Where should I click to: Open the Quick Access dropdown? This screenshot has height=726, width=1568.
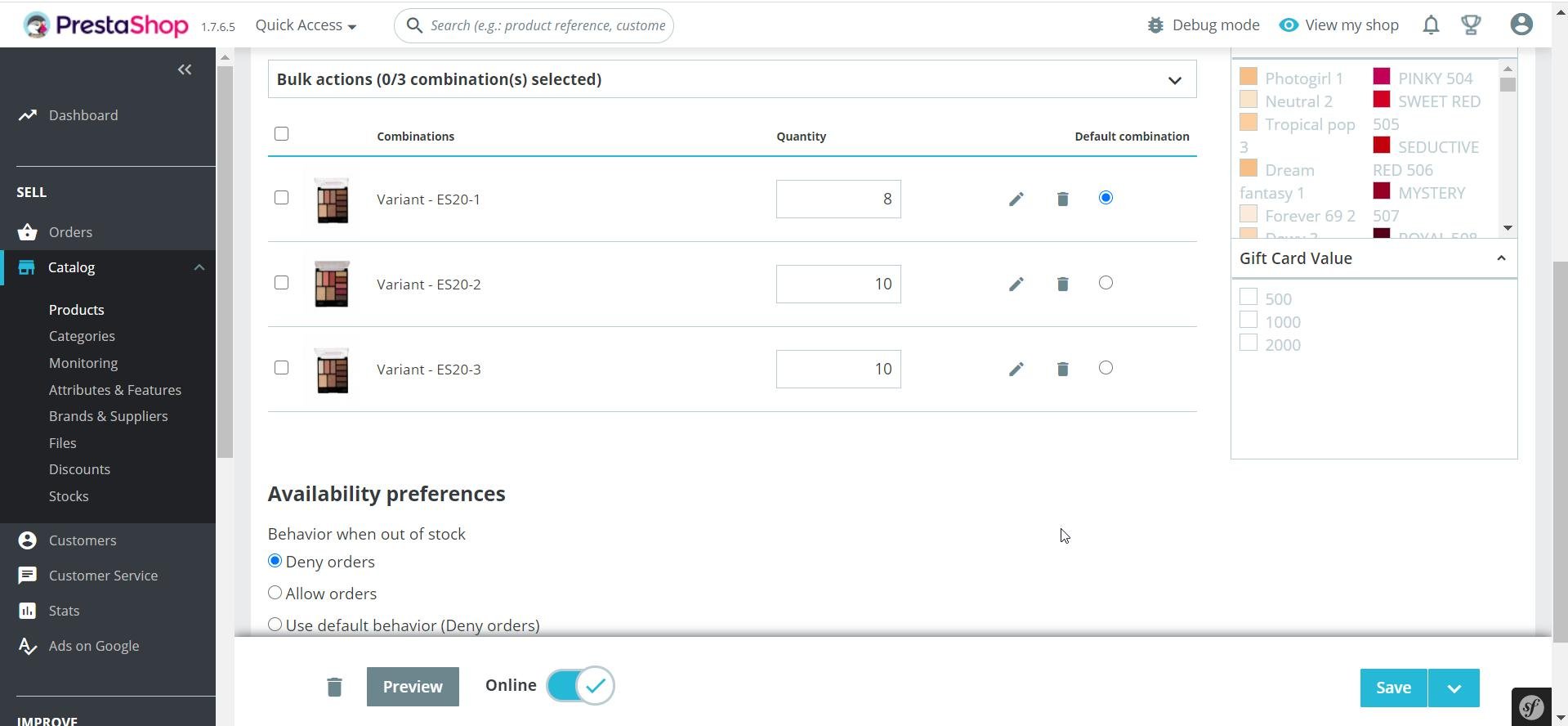point(306,25)
